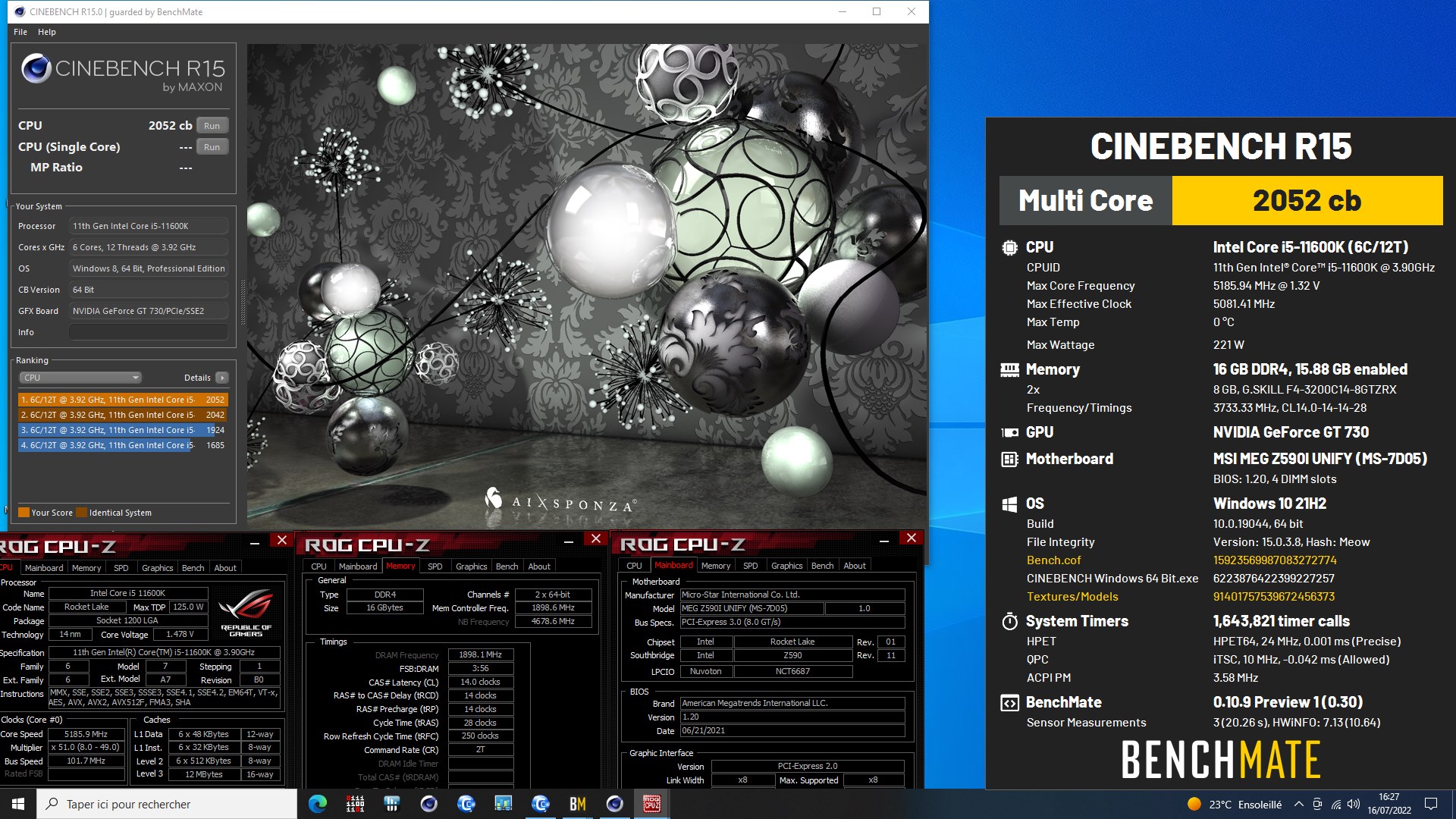Open the Windows Start menu
The height and width of the screenshot is (819, 1456).
click(x=18, y=804)
